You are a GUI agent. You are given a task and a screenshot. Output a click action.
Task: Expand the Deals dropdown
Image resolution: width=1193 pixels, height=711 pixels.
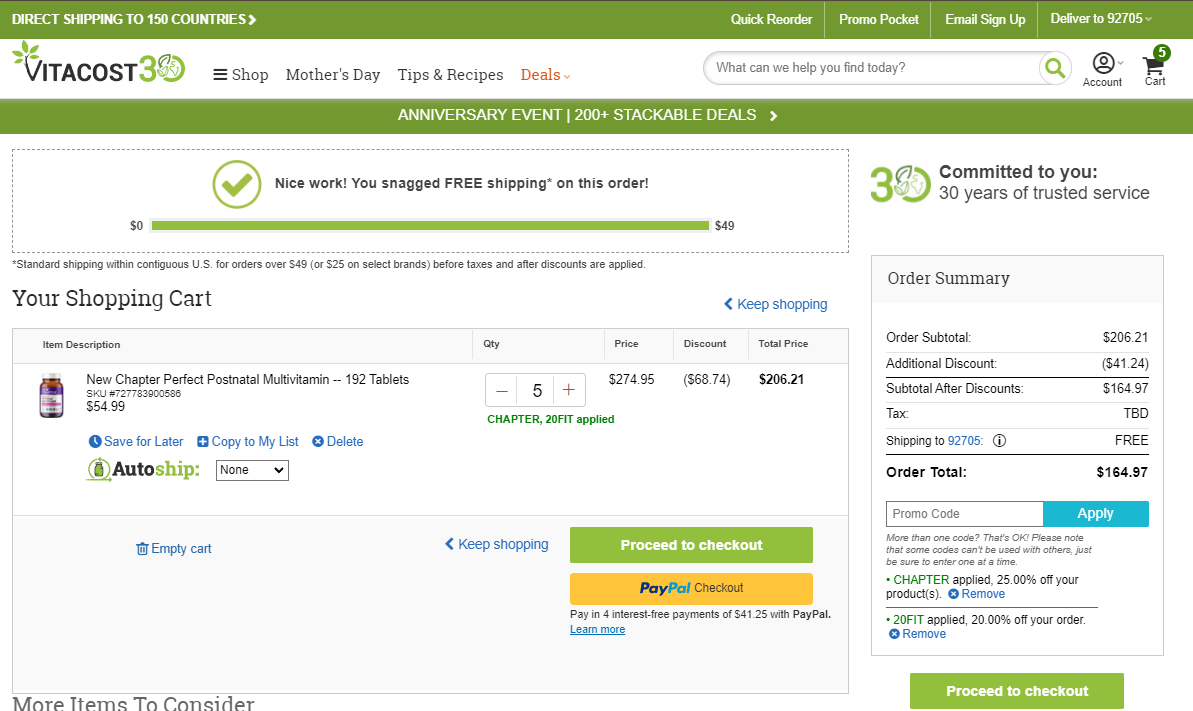coord(545,75)
